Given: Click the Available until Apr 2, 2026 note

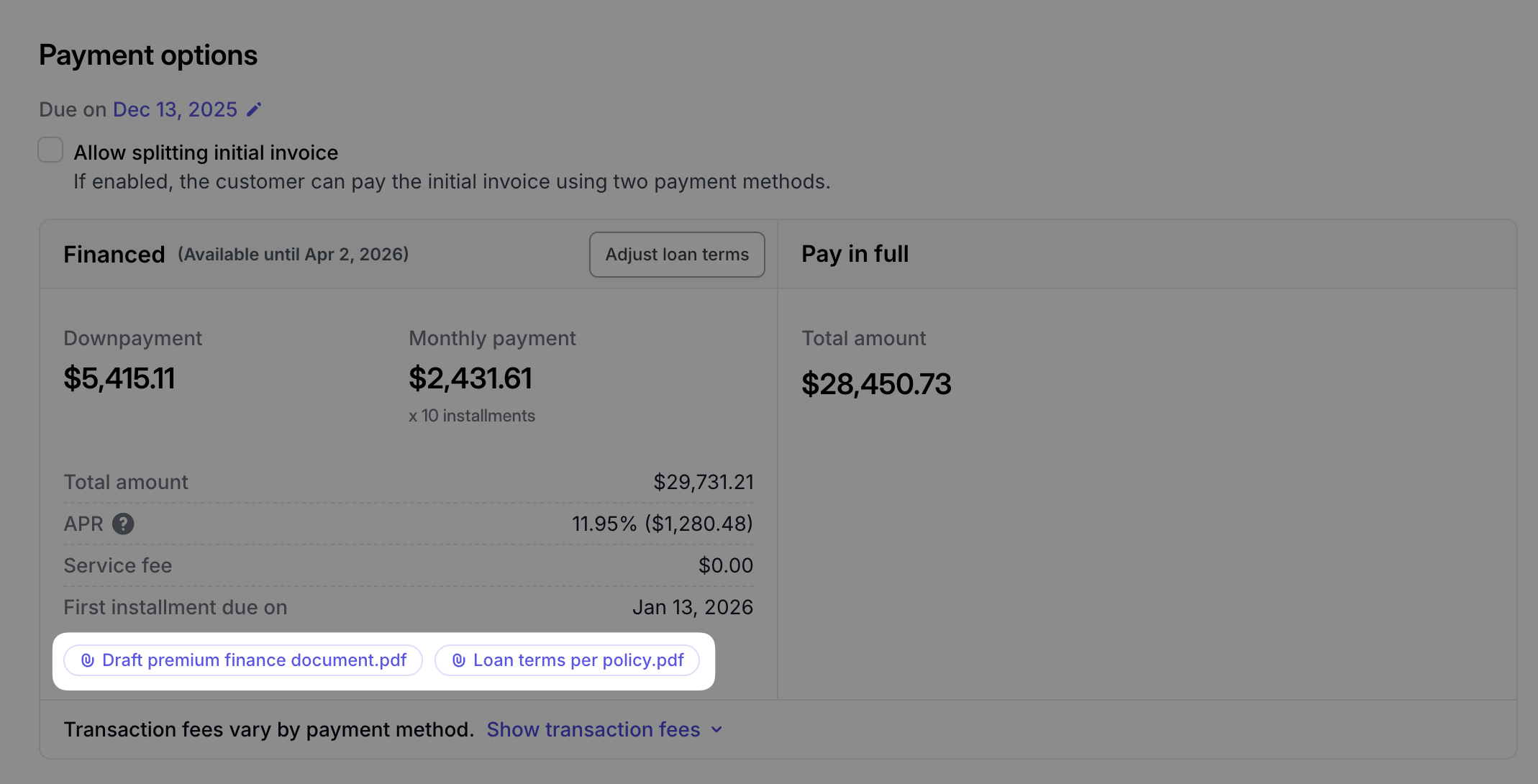Looking at the screenshot, I should tap(294, 255).
